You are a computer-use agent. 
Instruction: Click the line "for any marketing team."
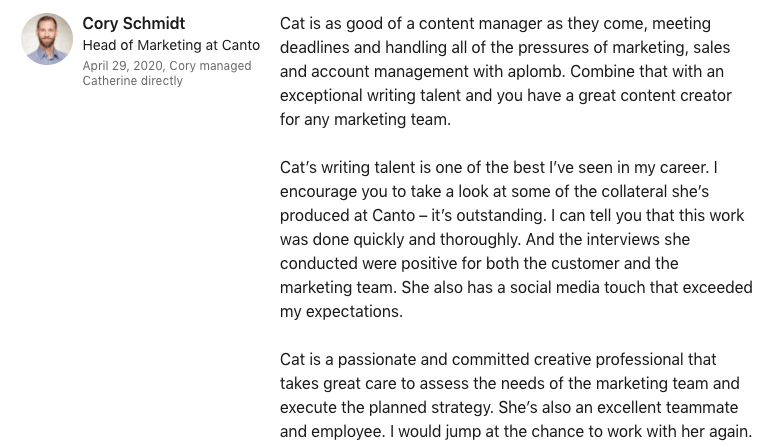(x=365, y=120)
